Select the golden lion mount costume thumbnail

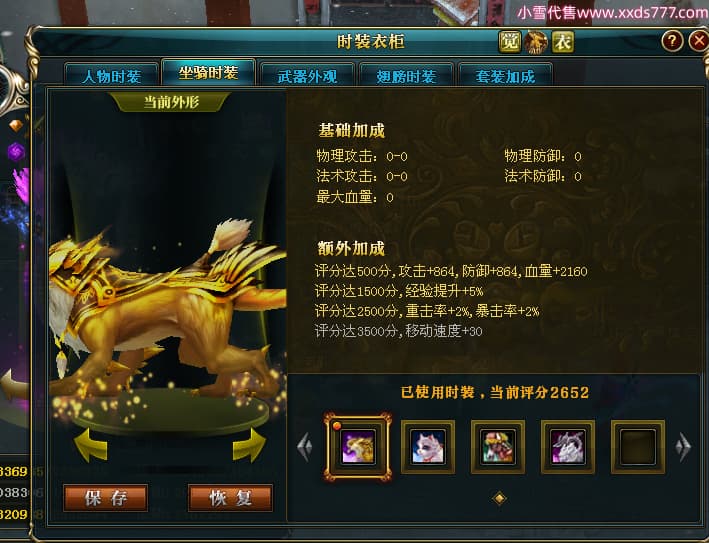(358, 447)
